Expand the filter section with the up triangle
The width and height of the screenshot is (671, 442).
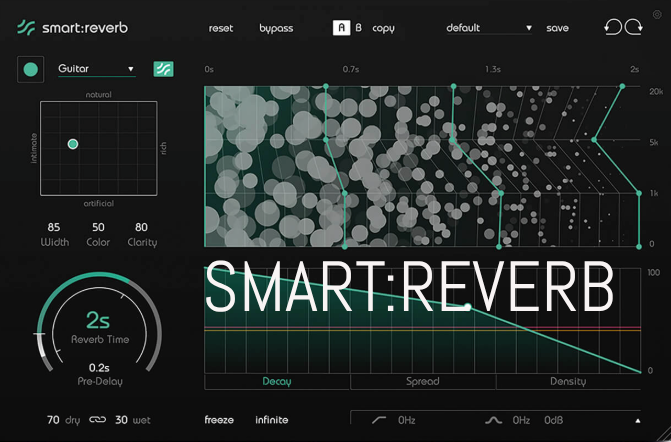pyautogui.click(x=638, y=421)
